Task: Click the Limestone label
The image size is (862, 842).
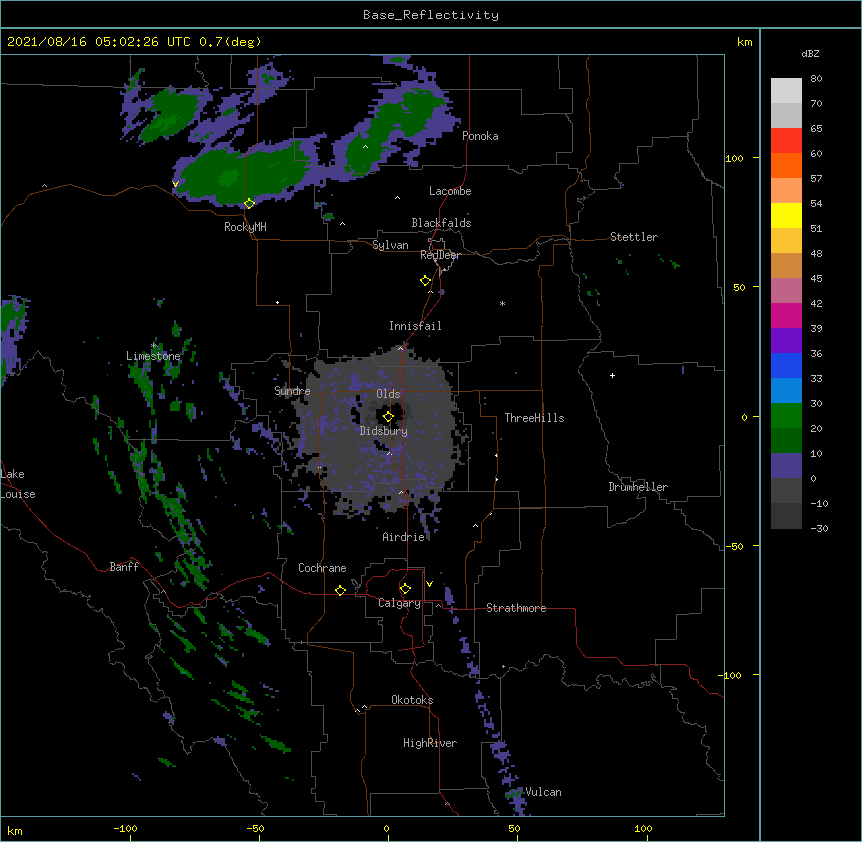Action: click(153, 356)
